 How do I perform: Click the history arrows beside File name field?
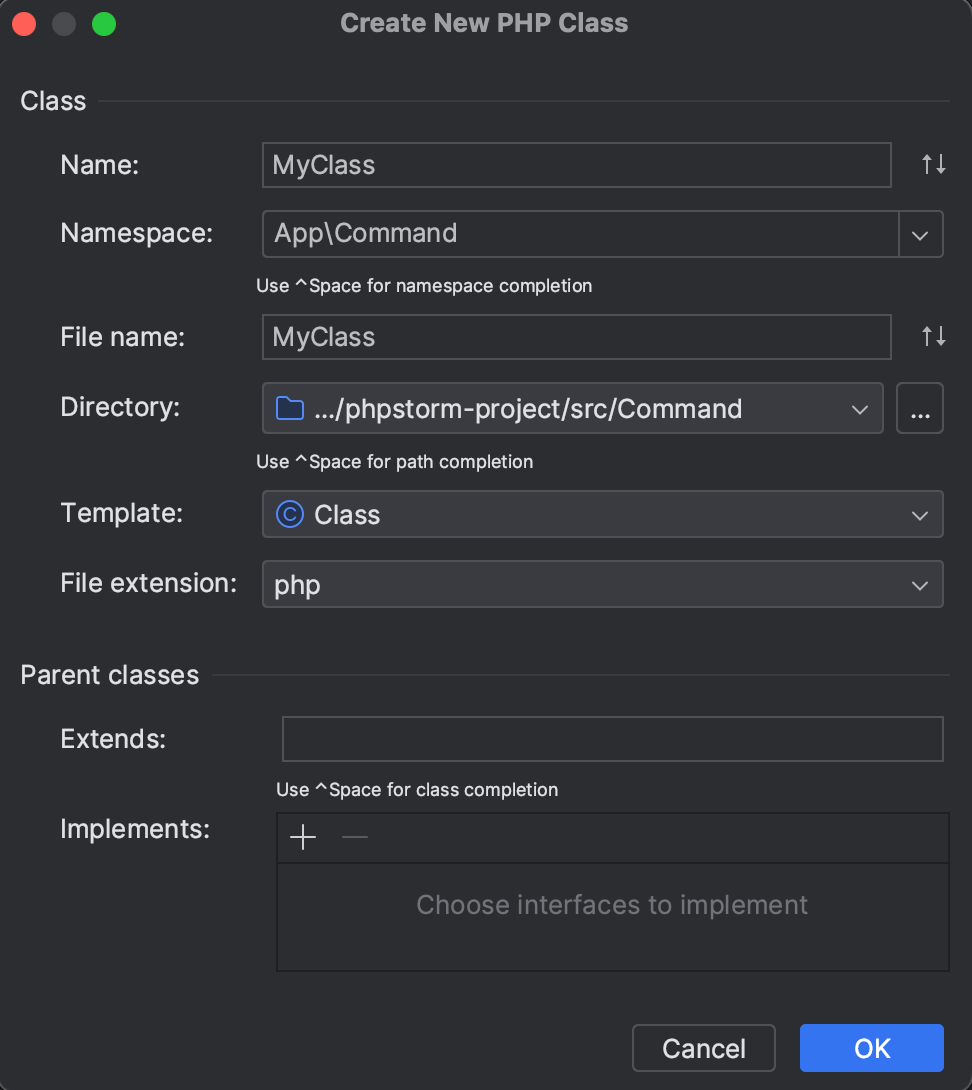pos(931,337)
